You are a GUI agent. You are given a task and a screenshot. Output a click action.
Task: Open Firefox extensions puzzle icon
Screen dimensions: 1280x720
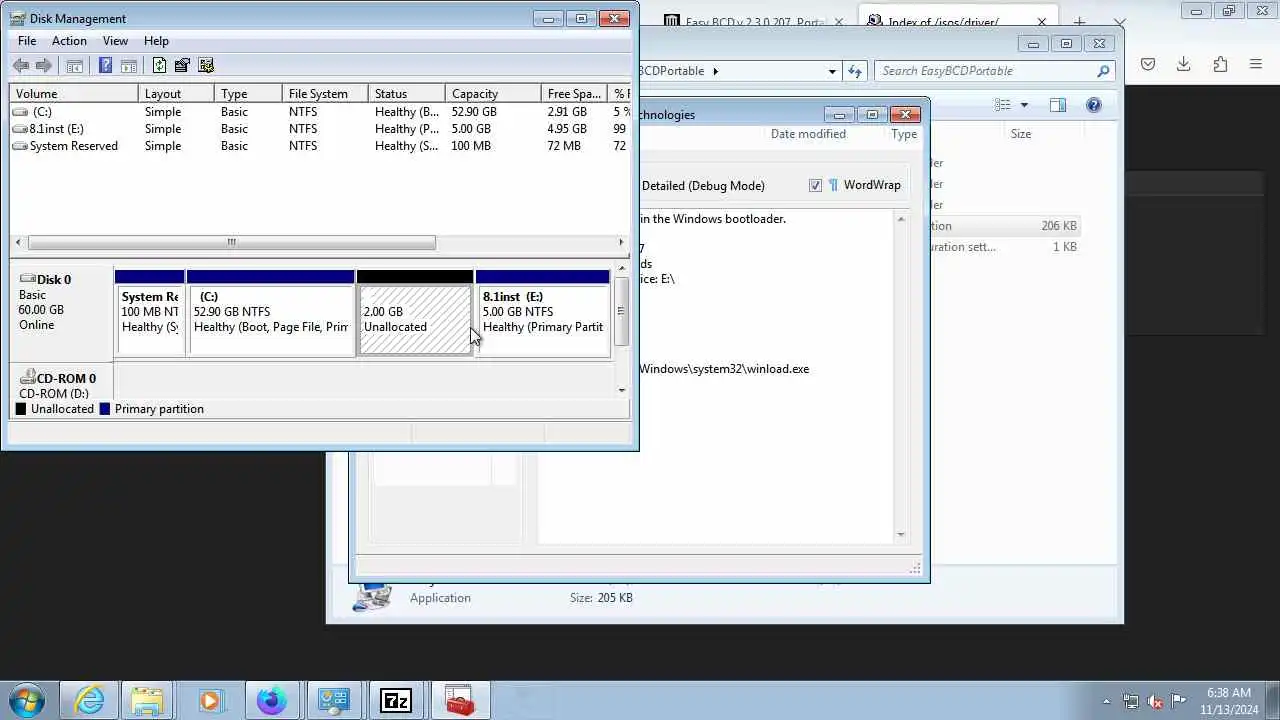[x=1220, y=64]
